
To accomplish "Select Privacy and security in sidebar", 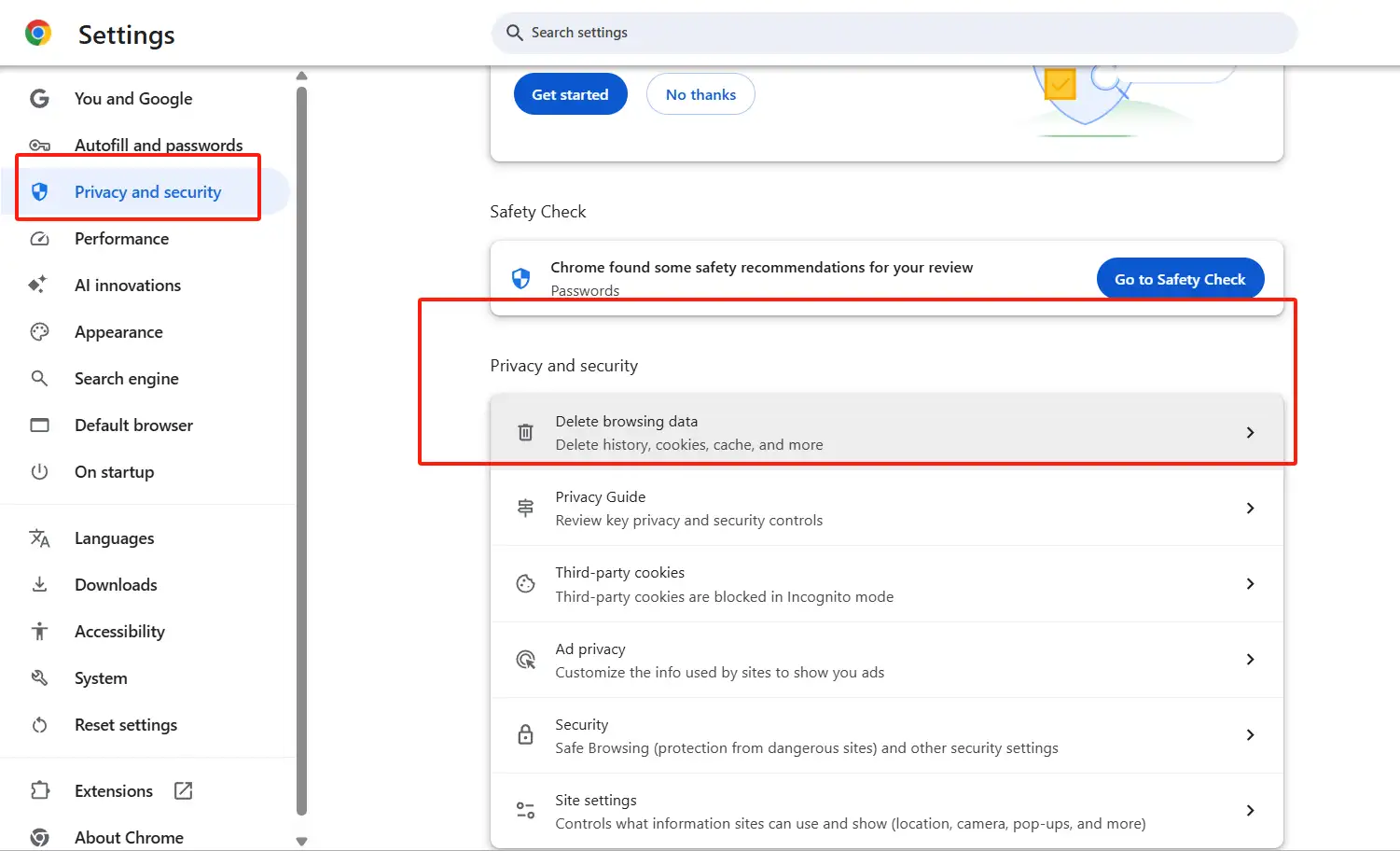I will tap(147, 191).
